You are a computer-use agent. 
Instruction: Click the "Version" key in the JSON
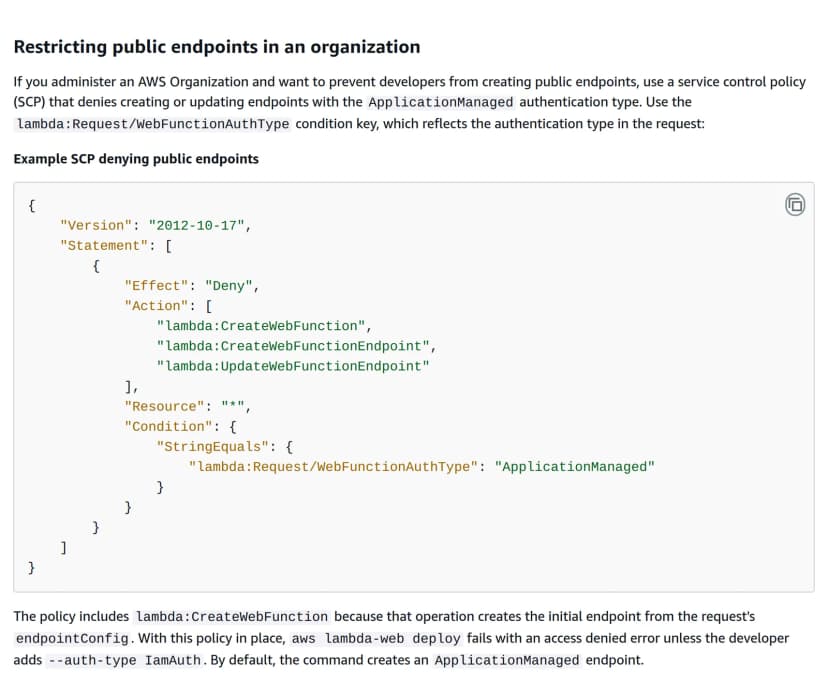[x=96, y=226]
